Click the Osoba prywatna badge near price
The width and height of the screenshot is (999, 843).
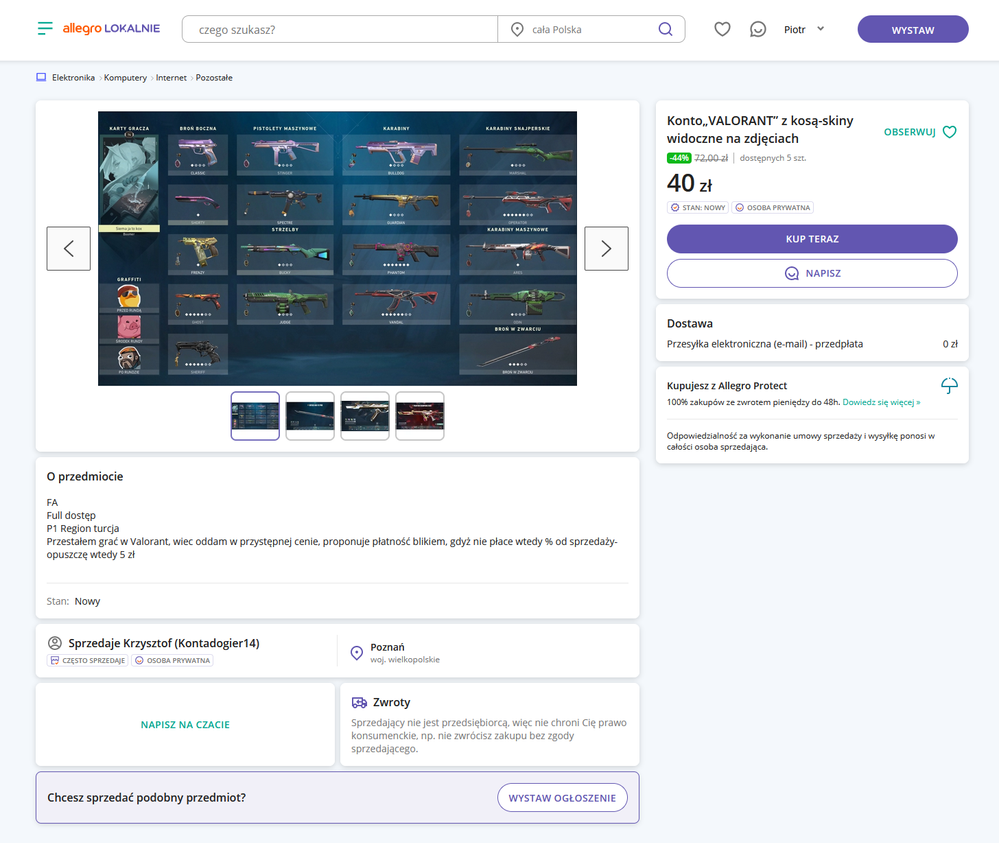point(772,208)
